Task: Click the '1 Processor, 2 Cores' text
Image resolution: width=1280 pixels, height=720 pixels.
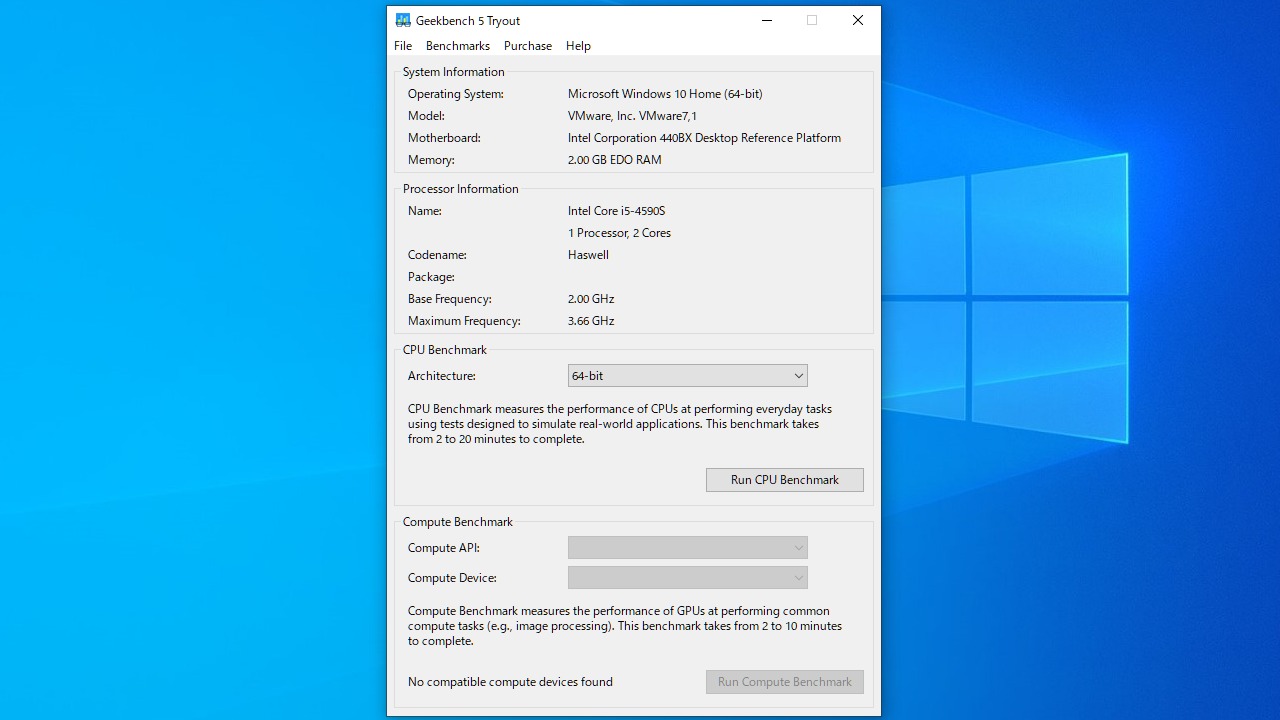Action: coord(619,233)
